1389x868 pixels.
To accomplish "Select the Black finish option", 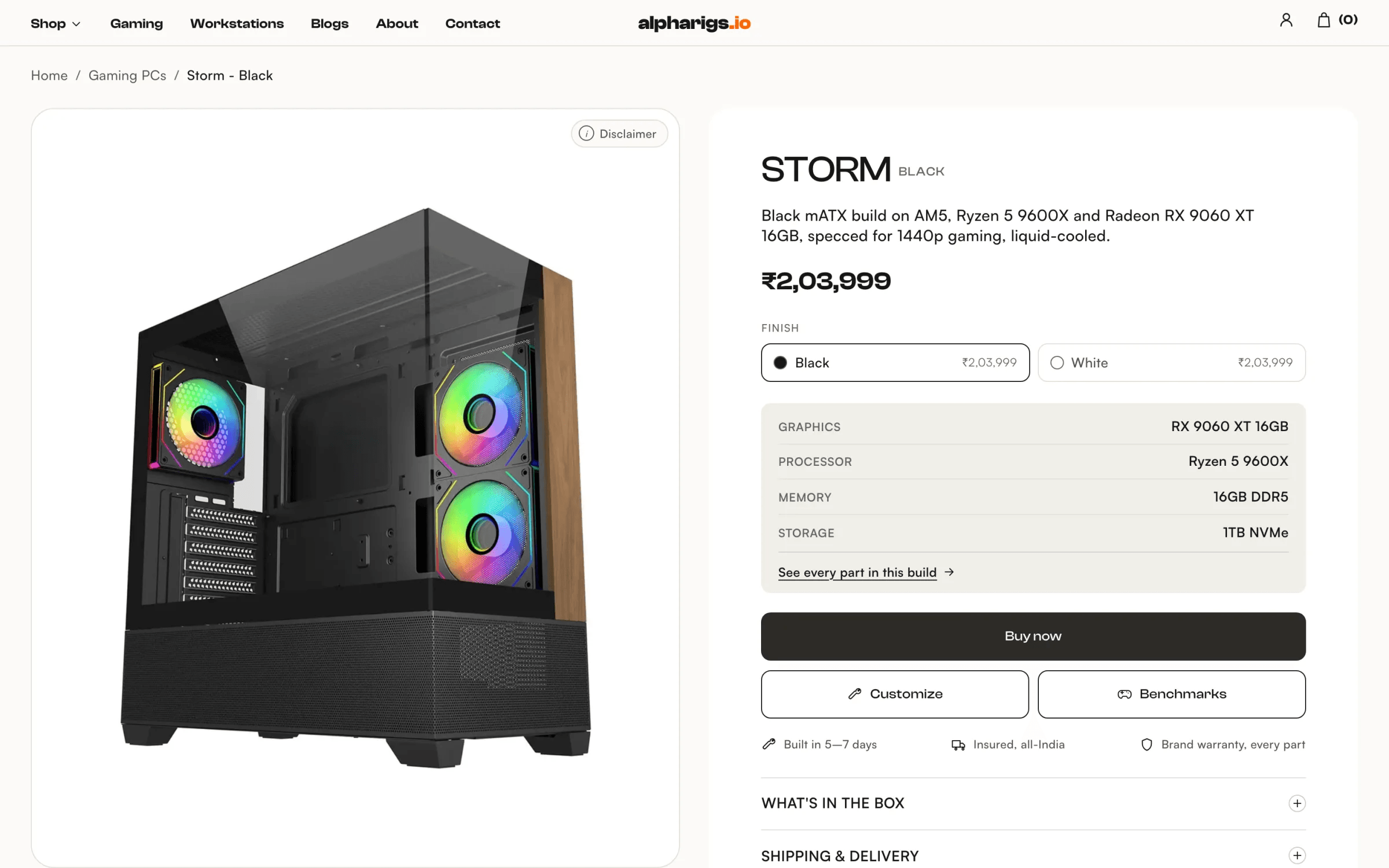I will pos(895,363).
